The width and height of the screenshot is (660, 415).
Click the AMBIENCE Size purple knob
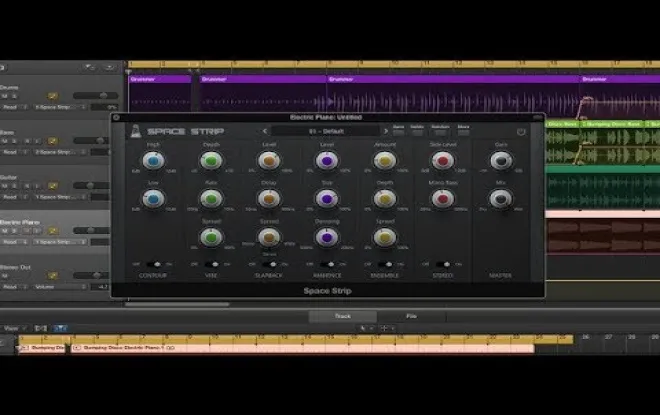327,199
